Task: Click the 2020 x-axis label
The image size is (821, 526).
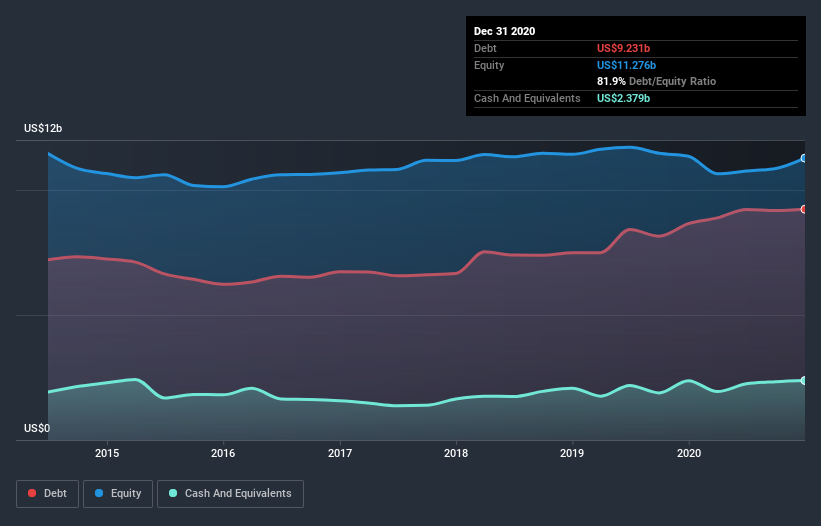Action: [x=689, y=453]
